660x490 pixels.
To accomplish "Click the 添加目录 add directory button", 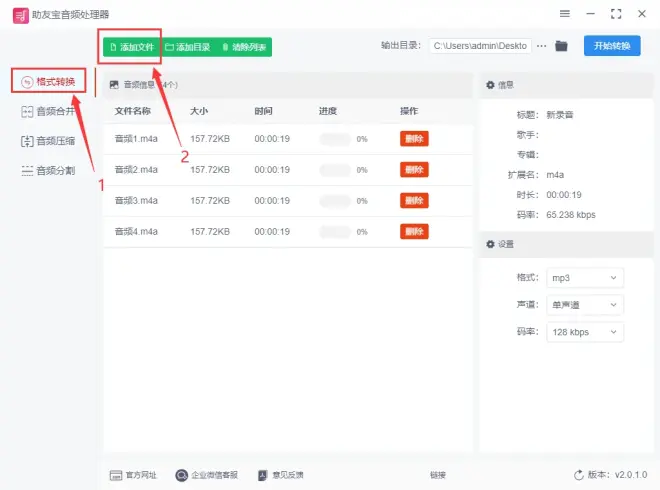I will click(188, 47).
